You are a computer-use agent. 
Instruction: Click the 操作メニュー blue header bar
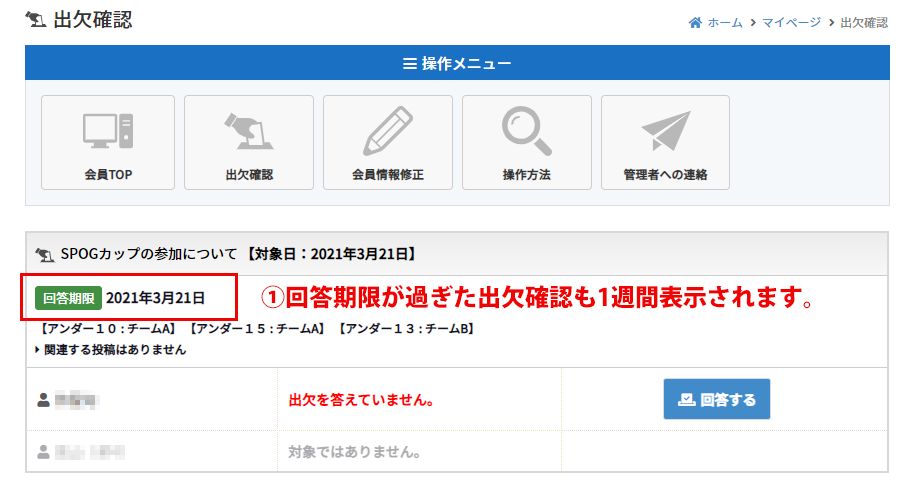pos(457,64)
